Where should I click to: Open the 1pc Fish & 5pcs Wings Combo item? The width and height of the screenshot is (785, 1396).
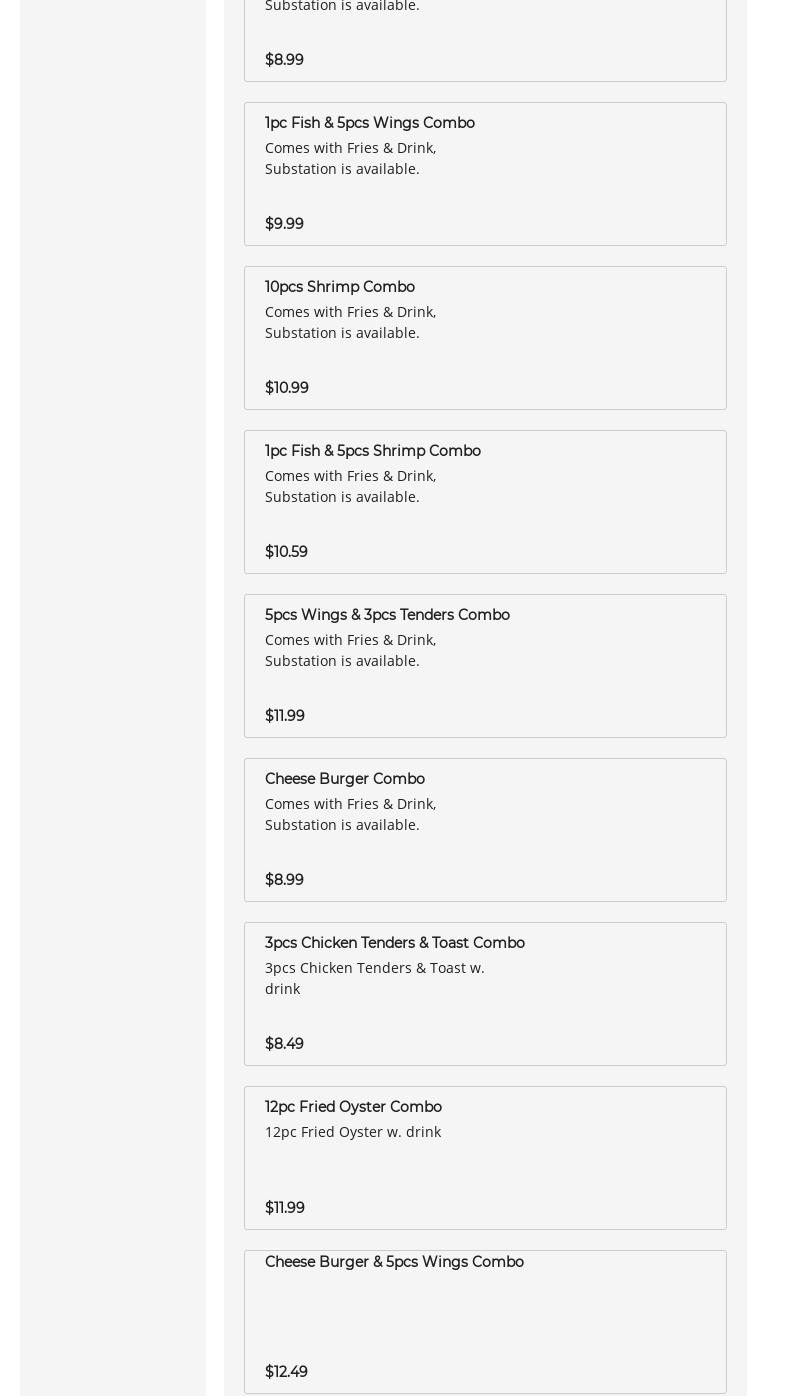click(x=369, y=123)
